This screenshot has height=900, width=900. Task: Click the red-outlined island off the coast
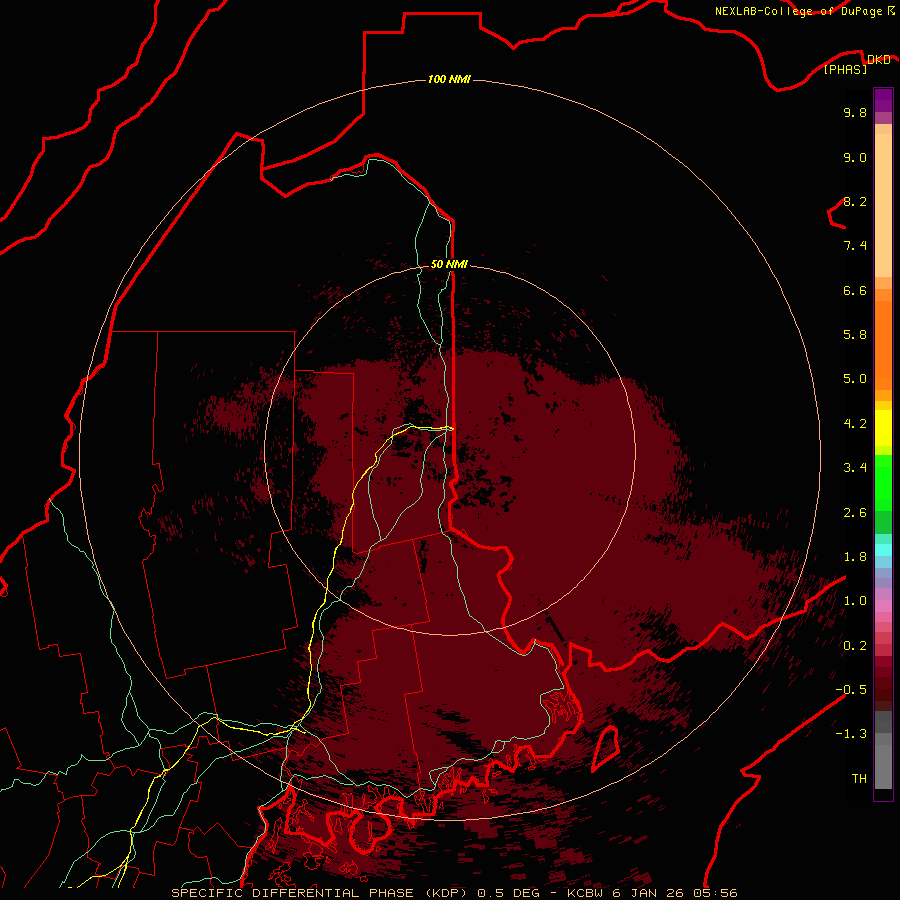[x=606, y=747]
